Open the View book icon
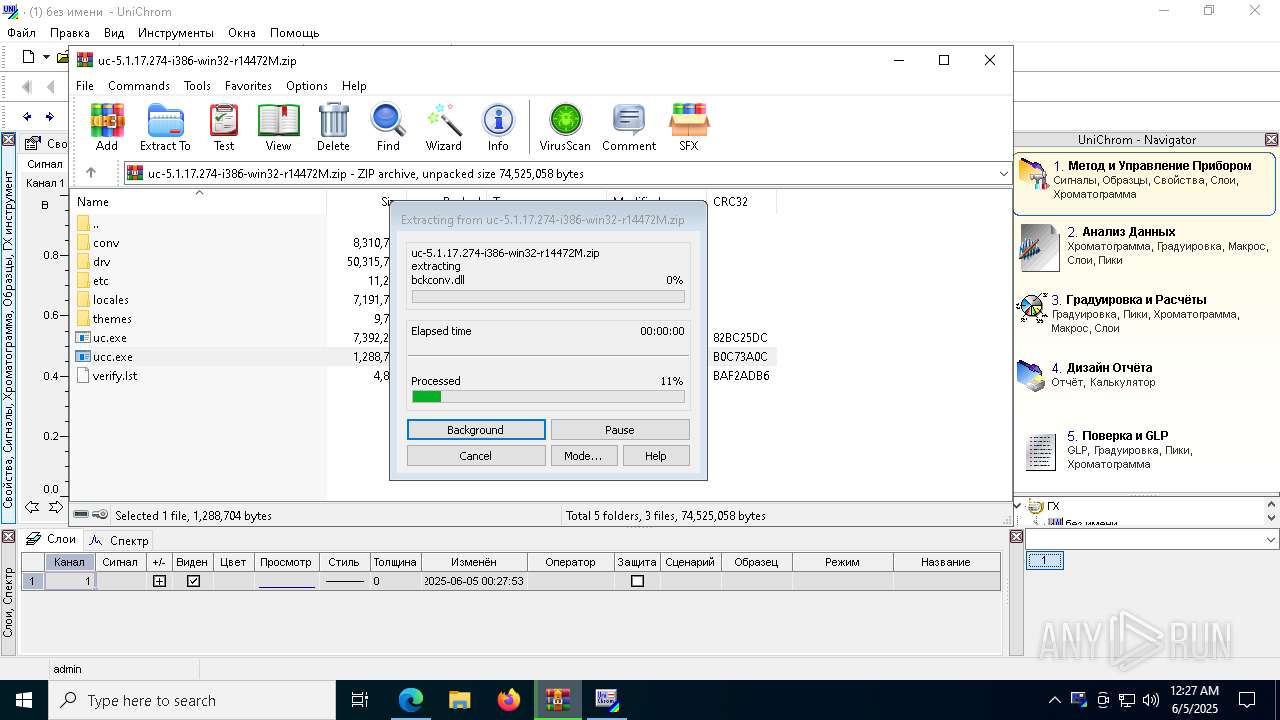Image resolution: width=1280 pixels, height=720 pixels. (x=278, y=127)
